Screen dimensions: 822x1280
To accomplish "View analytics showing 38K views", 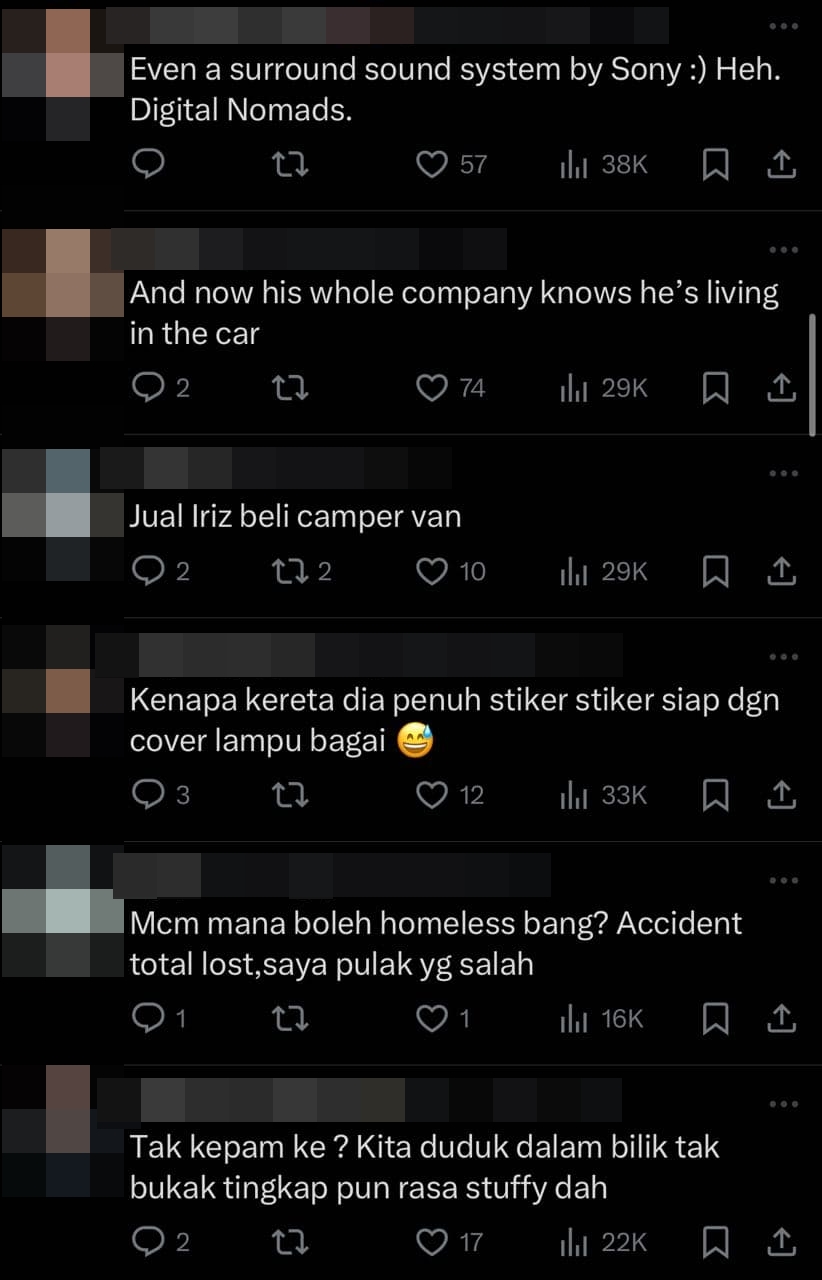I will click(604, 164).
